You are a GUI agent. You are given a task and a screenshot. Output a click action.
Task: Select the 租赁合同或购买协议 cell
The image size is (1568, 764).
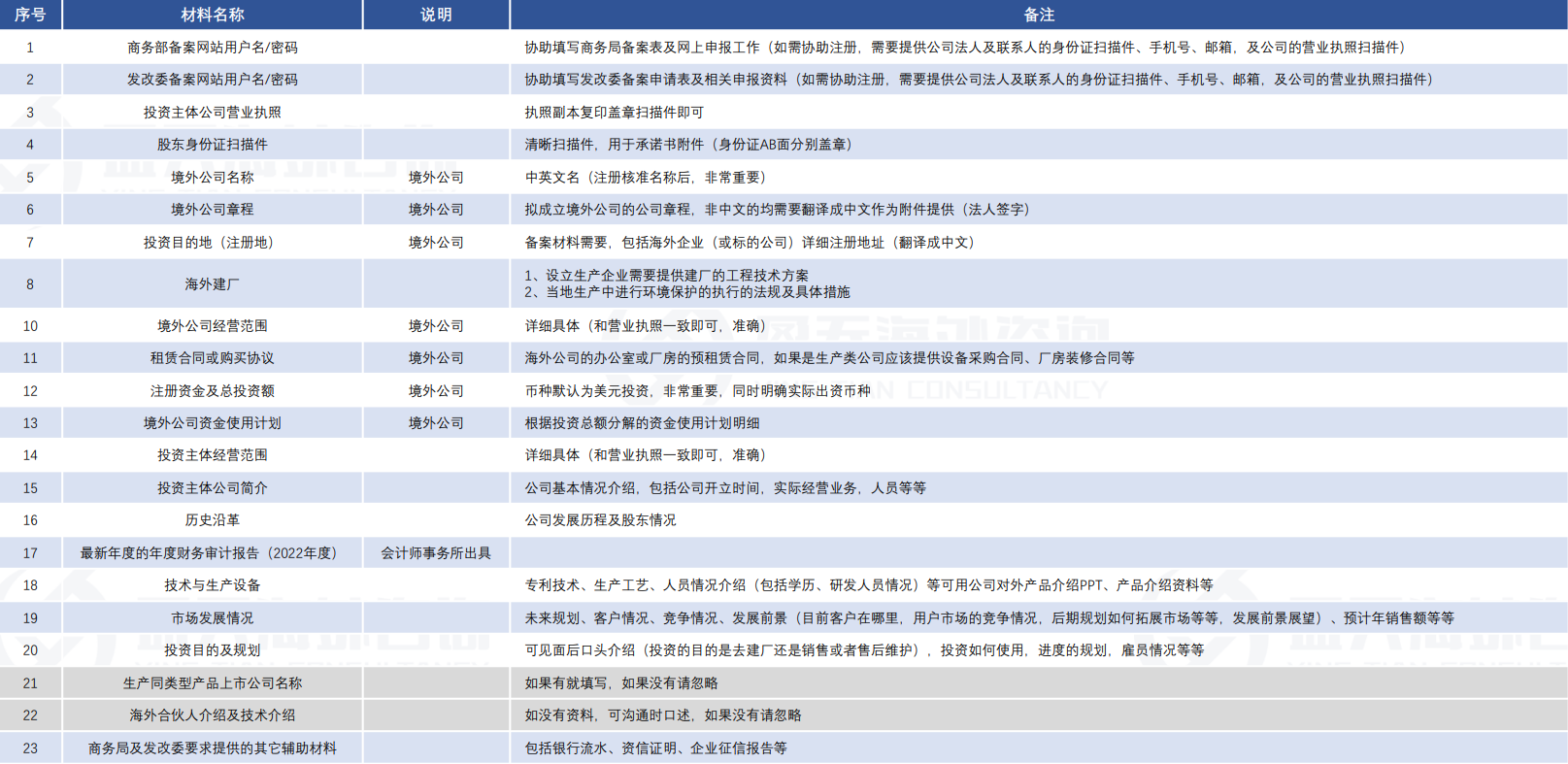tap(213, 358)
